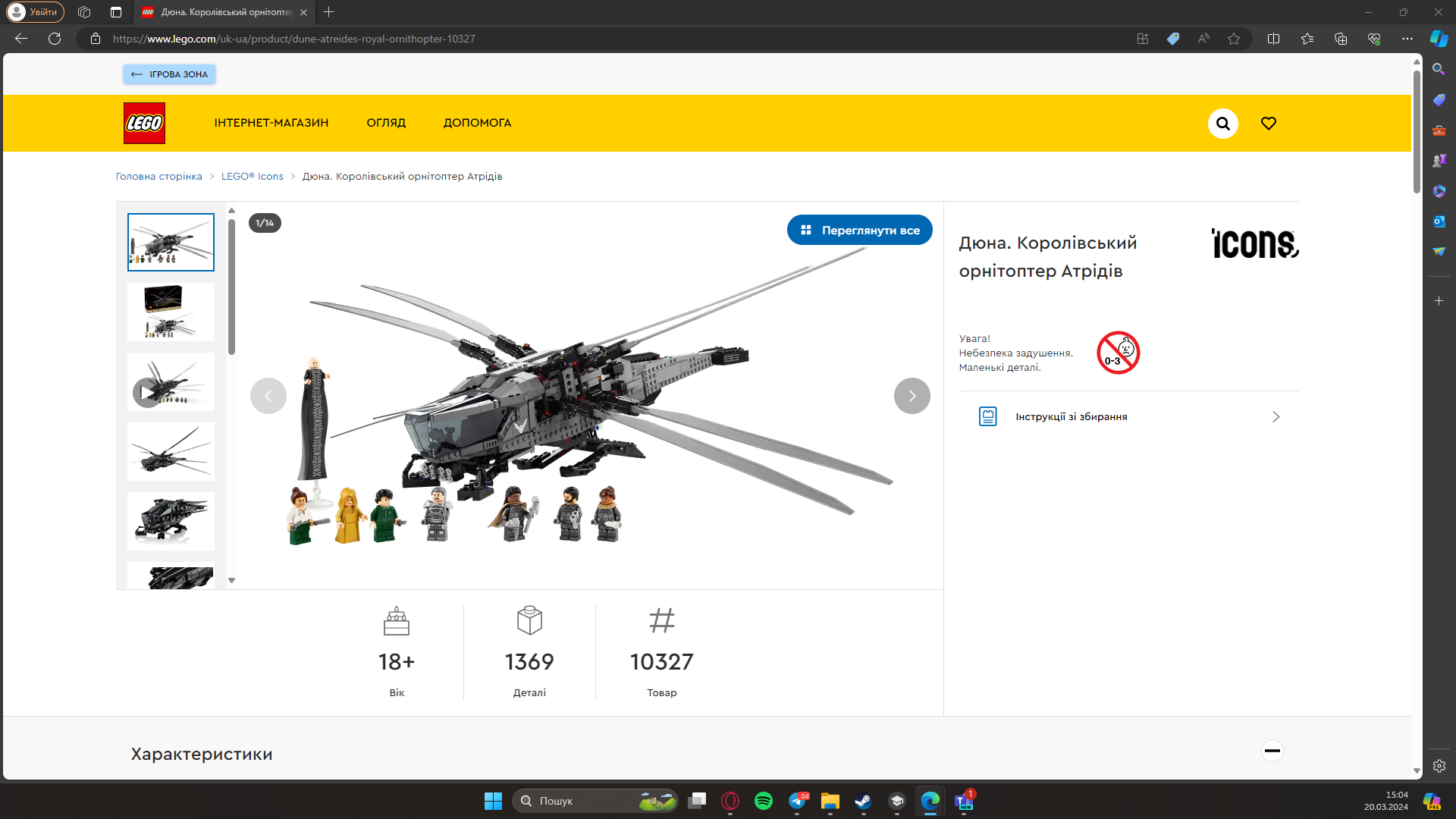Screen dimensions: 1456x819
Task: Play the product video thumbnail
Action: 146,392
